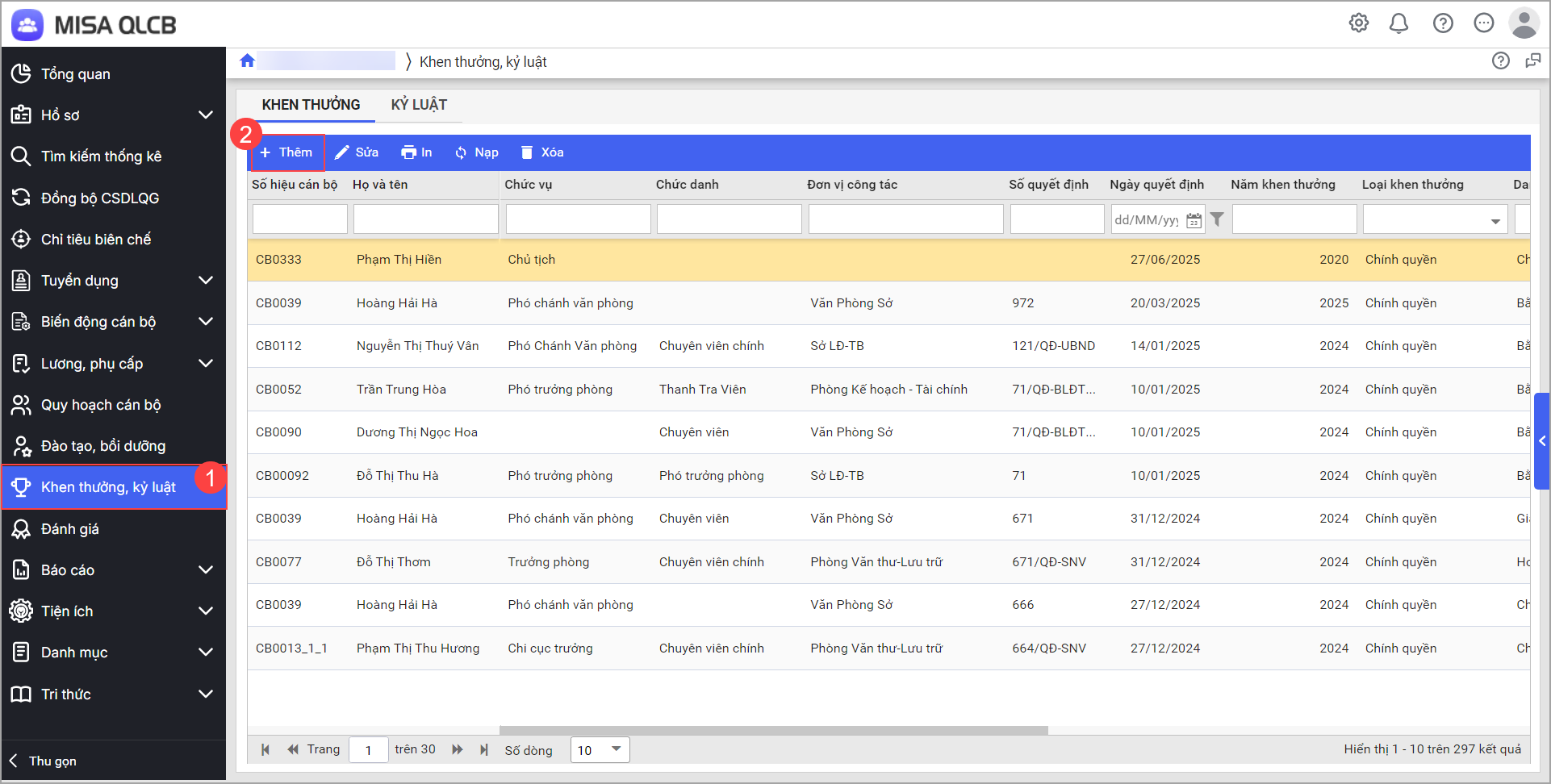The image size is (1551, 784).
Task: Click the Năm khen thưởng filter field
Action: (1294, 219)
